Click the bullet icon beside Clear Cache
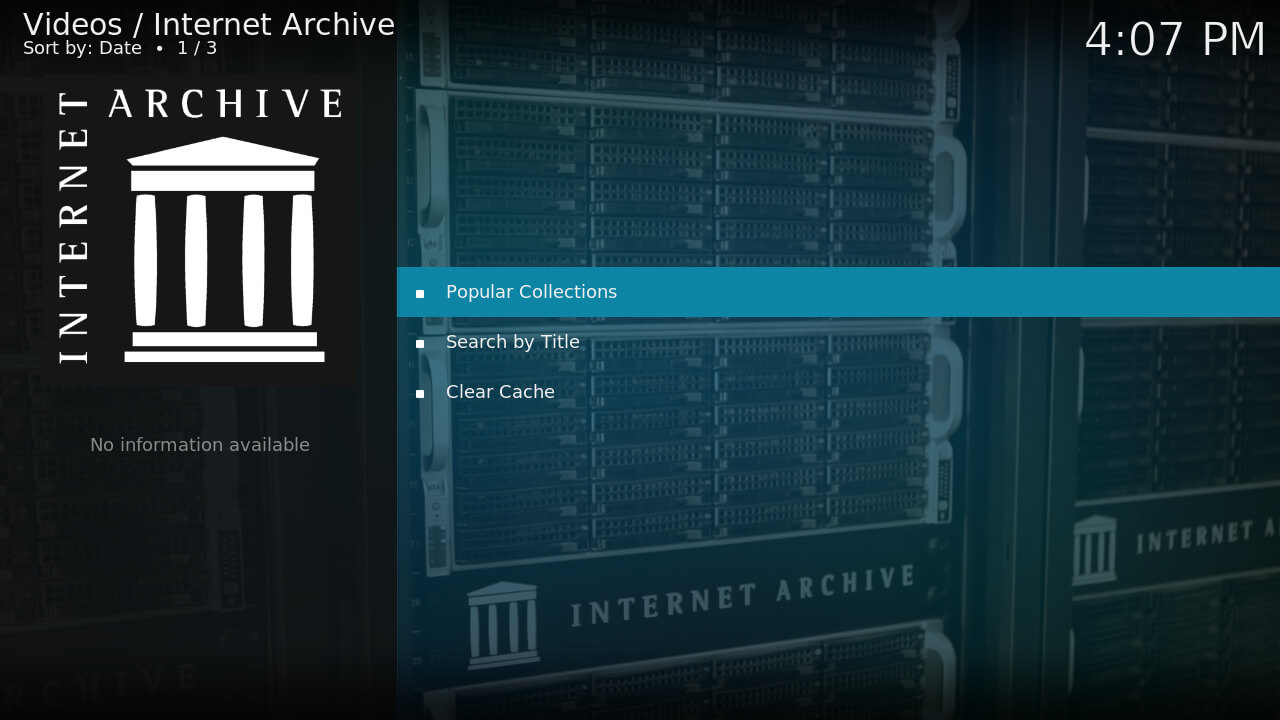The width and height of the screenshot is (1280, 720). point(420,393)
